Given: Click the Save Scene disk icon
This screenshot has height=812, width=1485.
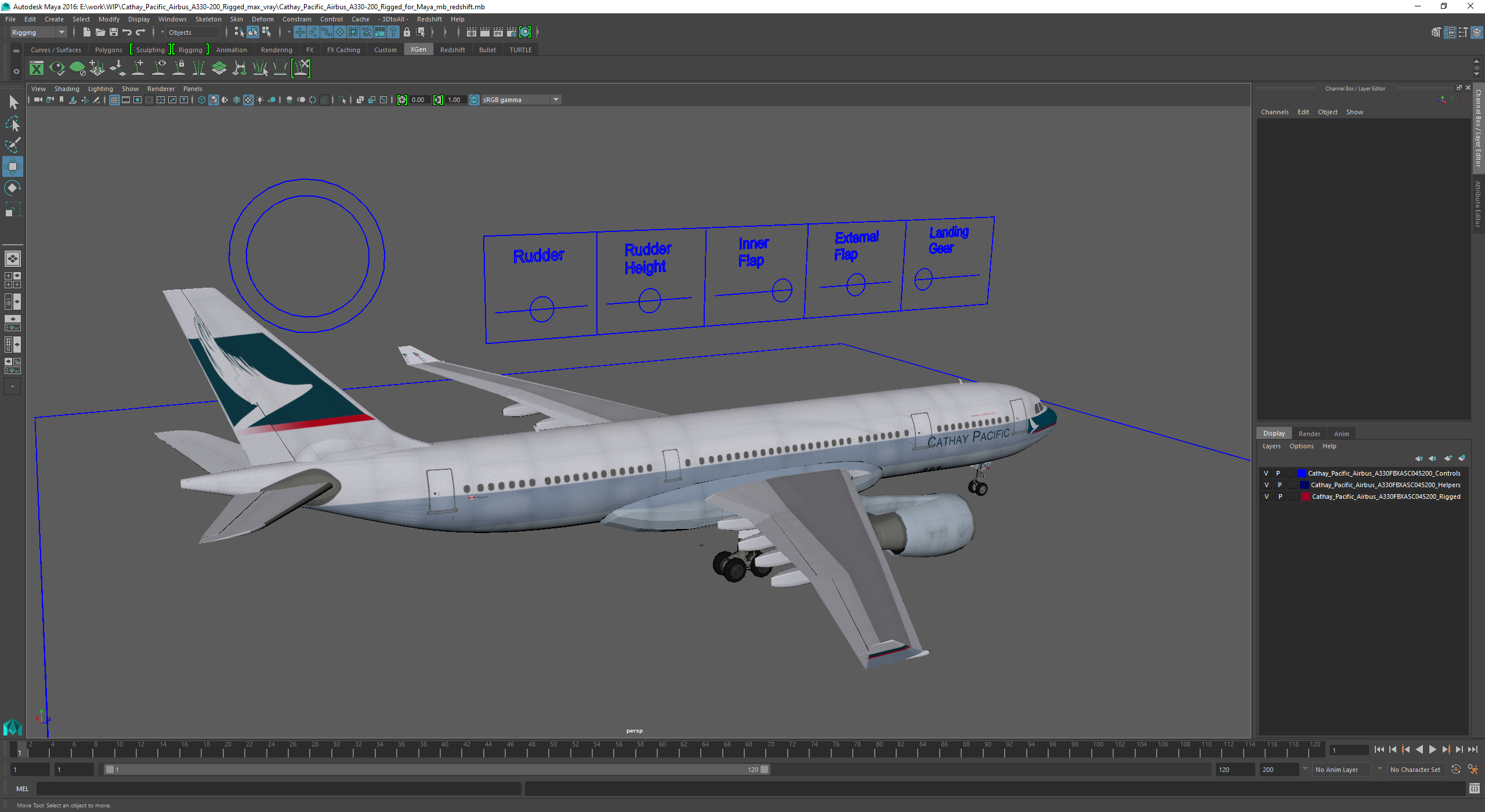Looking at the screenshot, I should (x=114, y=32).
